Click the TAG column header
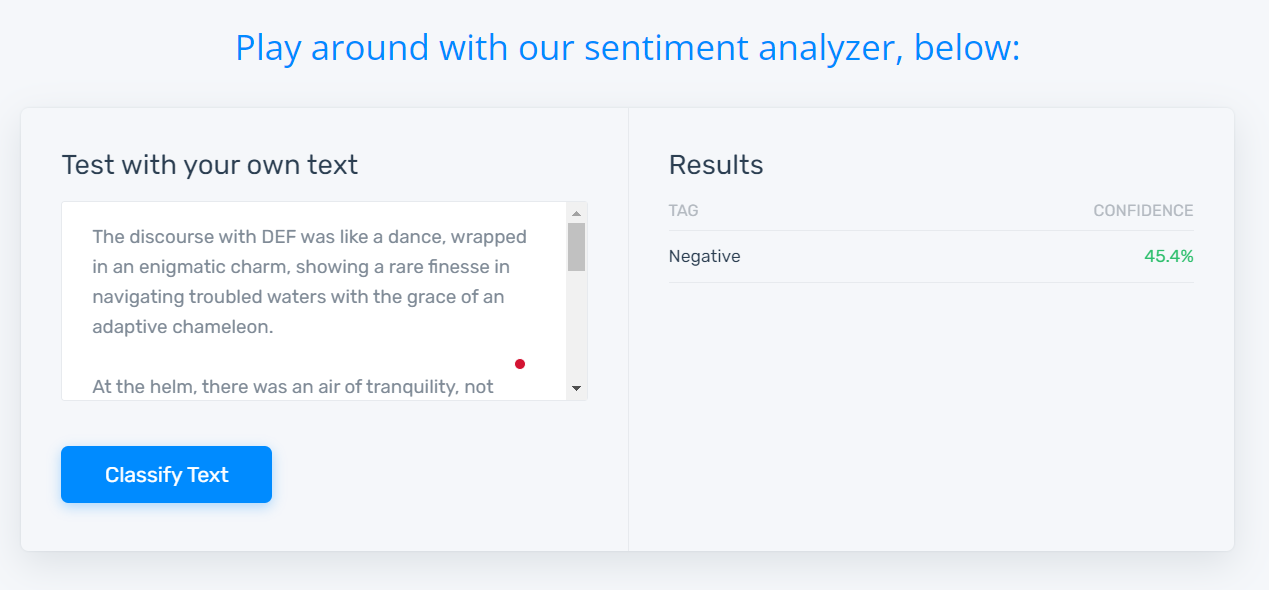The image size is (1269, 590). pos(683,210)
